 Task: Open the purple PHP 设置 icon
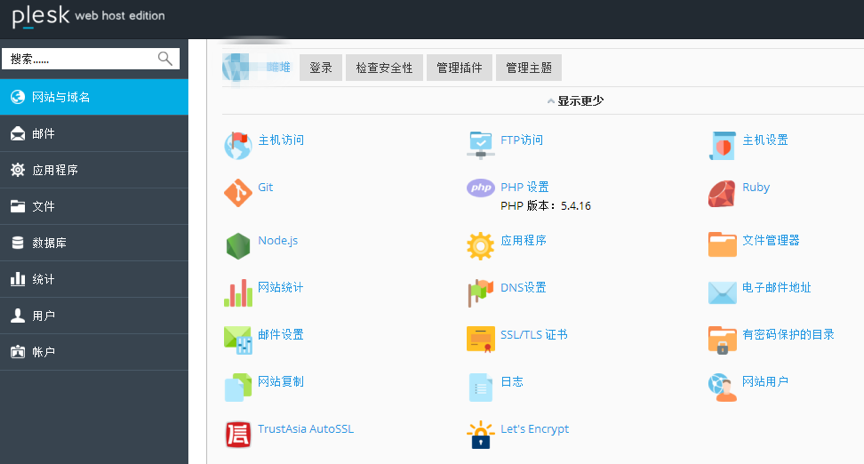tap(480, 188)
